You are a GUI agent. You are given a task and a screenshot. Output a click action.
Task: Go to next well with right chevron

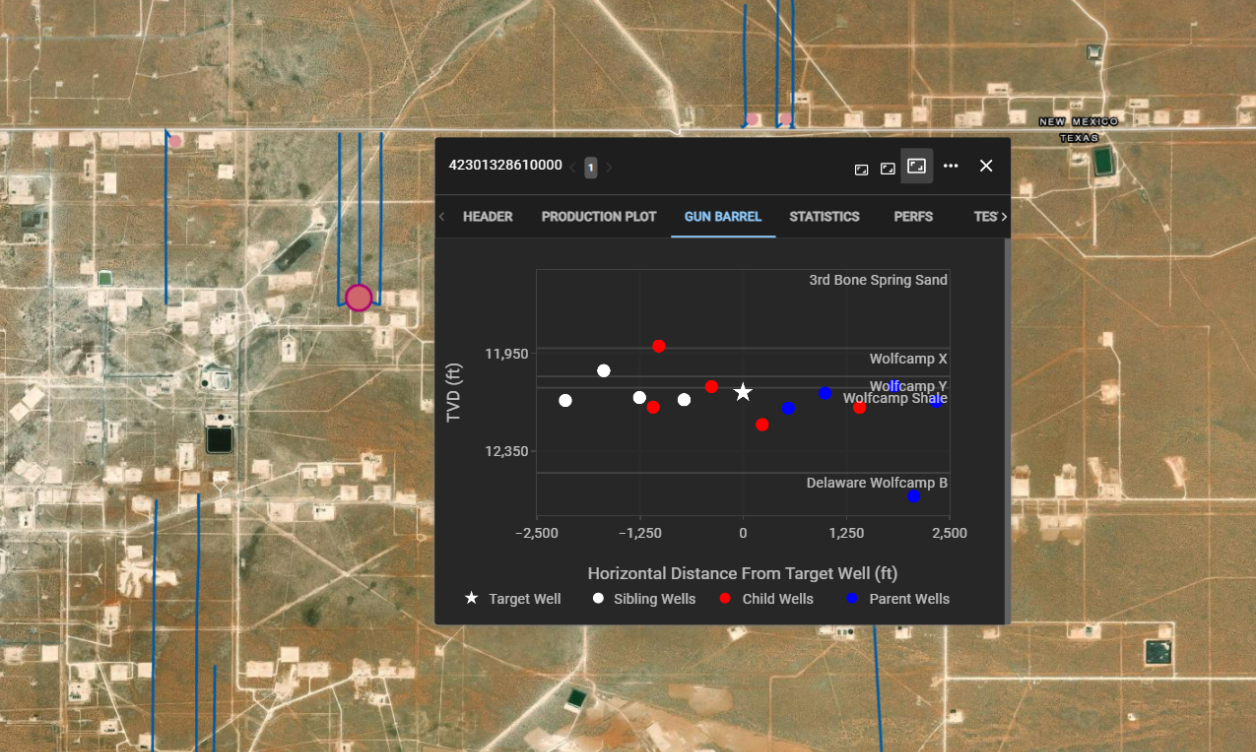(609, 167)
